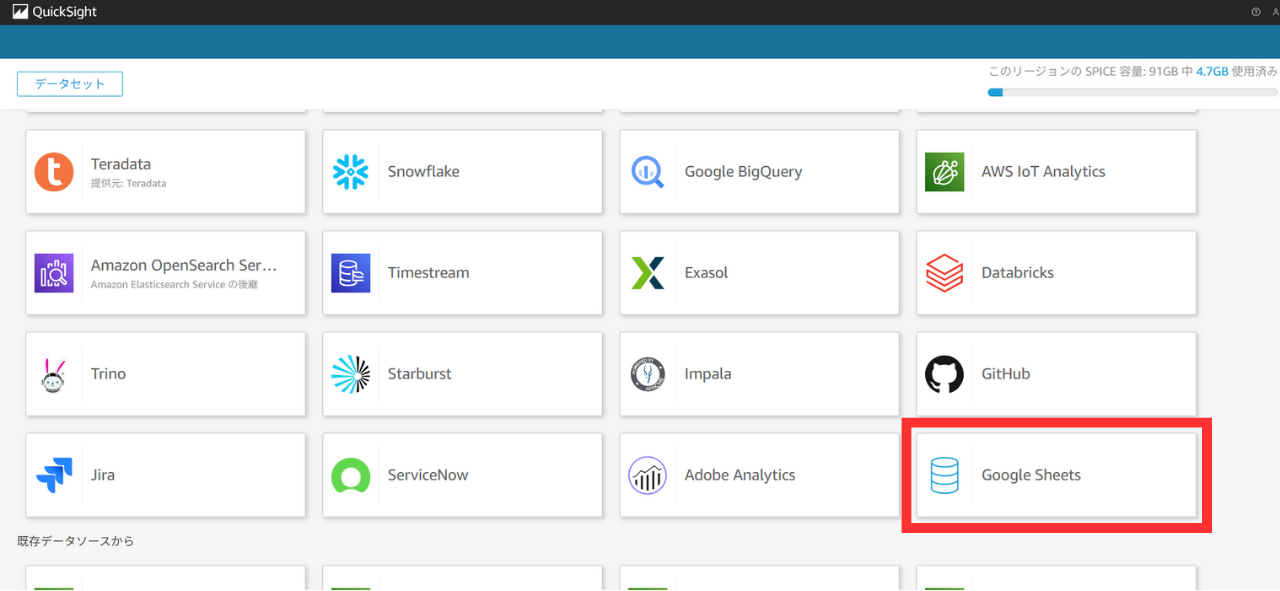This screenshot has height=591, width=1280.
Task: Choose the Google Sheets label
Action: 1031,475
